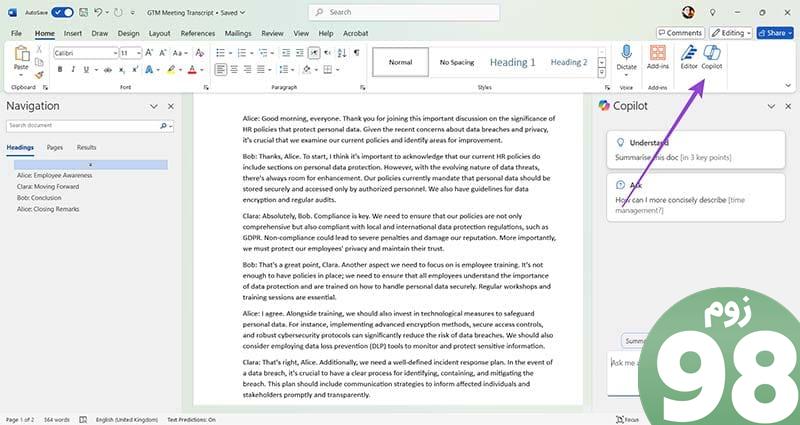Open the Comments pane button
The height and width of the screenshot is (425, 800).
680,33
